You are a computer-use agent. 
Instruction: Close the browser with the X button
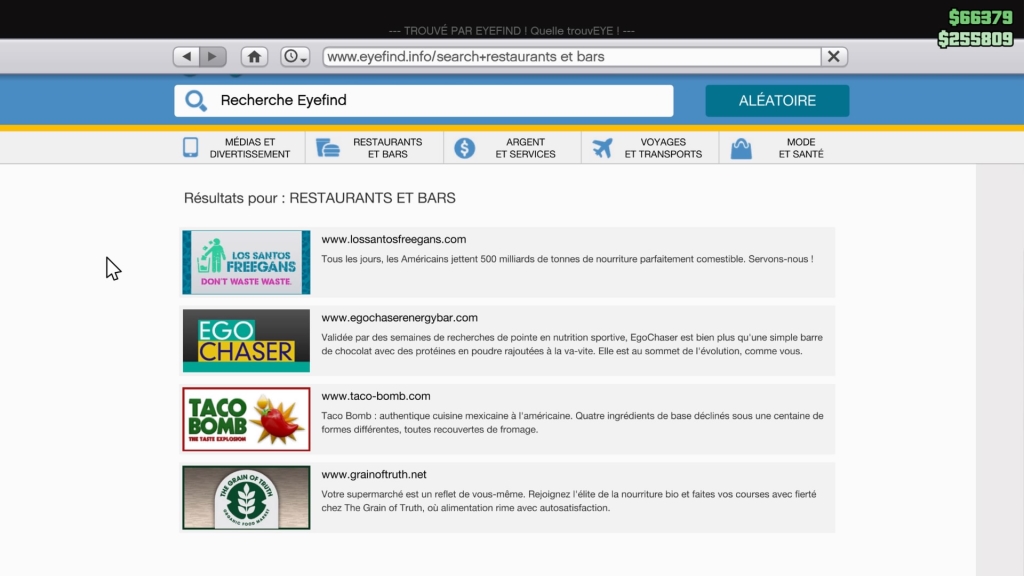834,57
